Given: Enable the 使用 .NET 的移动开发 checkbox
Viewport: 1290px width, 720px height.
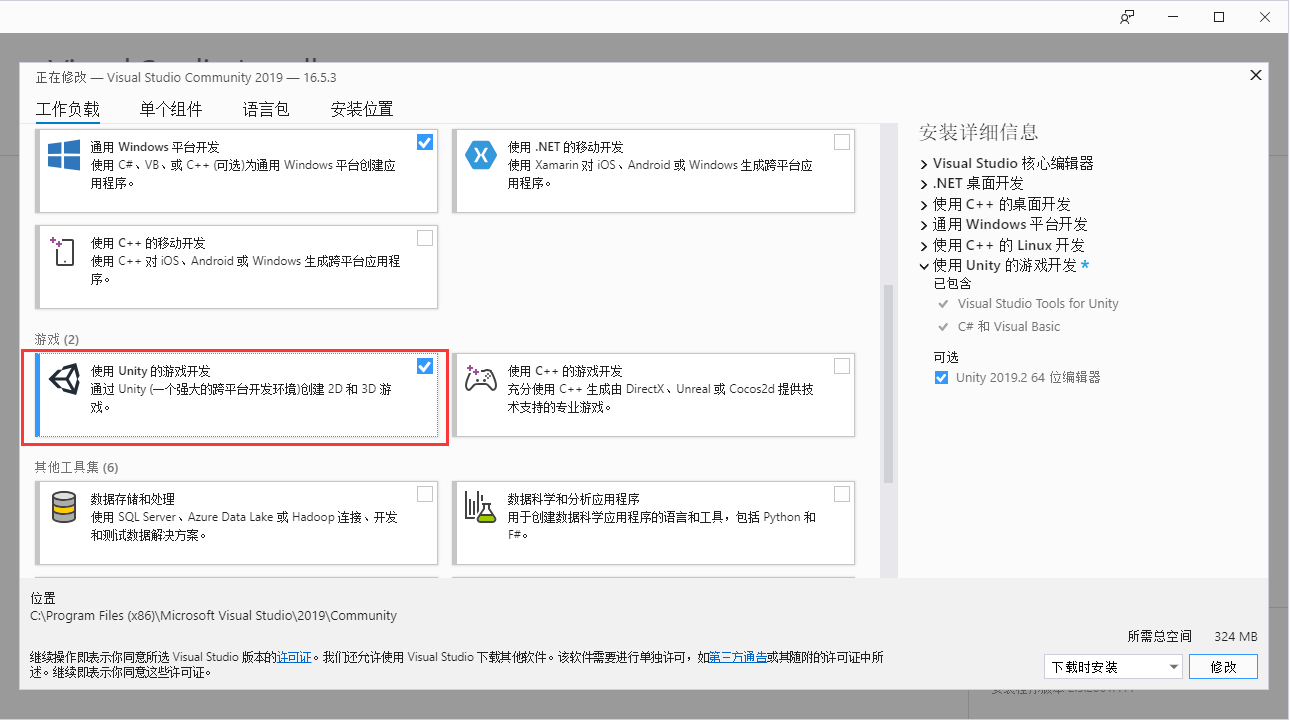Looking at the screenshot, I should click(842, 142).
